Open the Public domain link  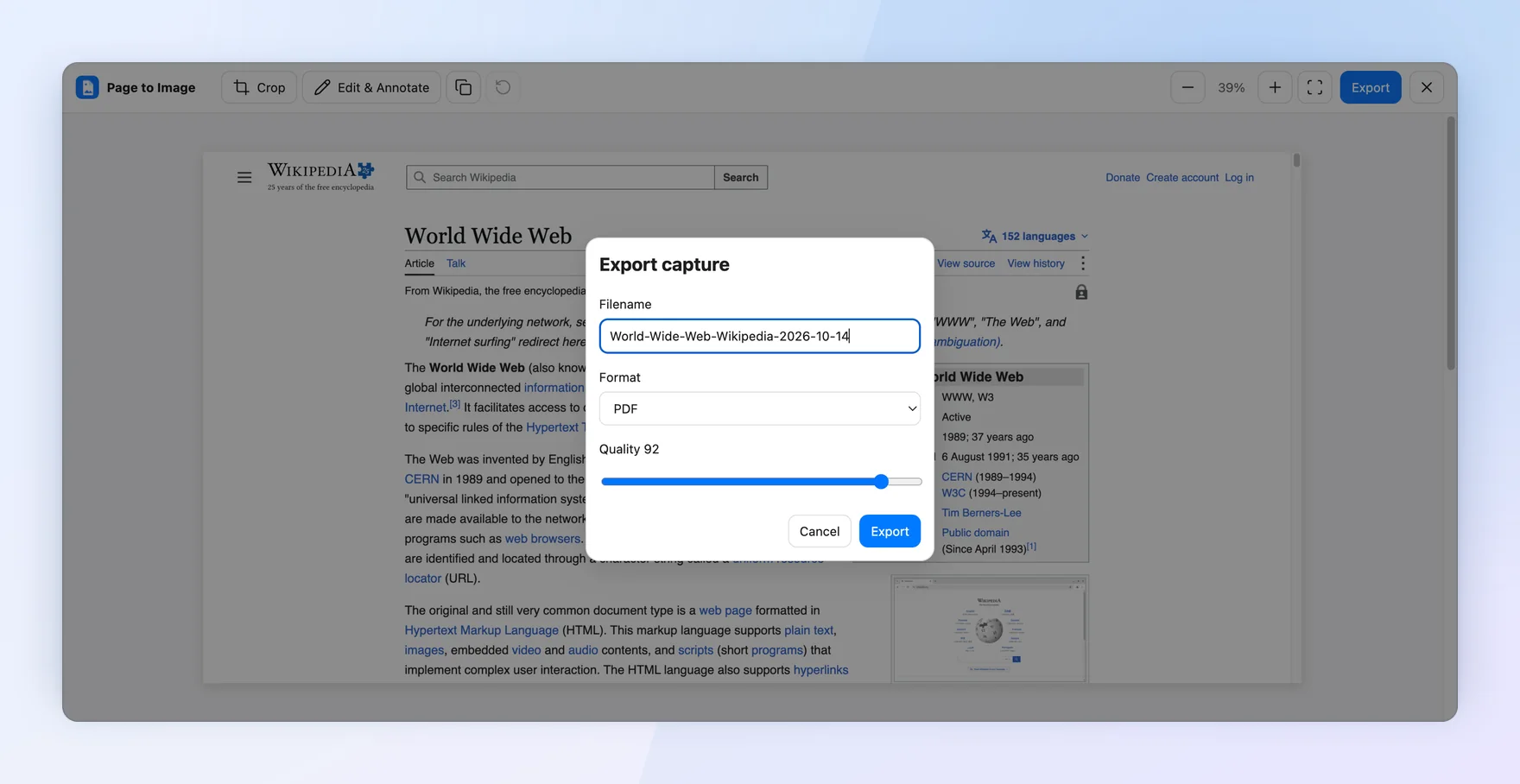click(x=975, y=533)
